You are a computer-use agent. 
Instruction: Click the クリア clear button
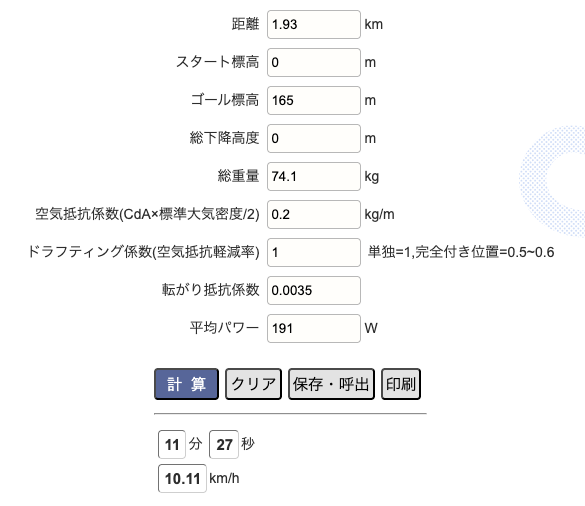coord(253,384)
